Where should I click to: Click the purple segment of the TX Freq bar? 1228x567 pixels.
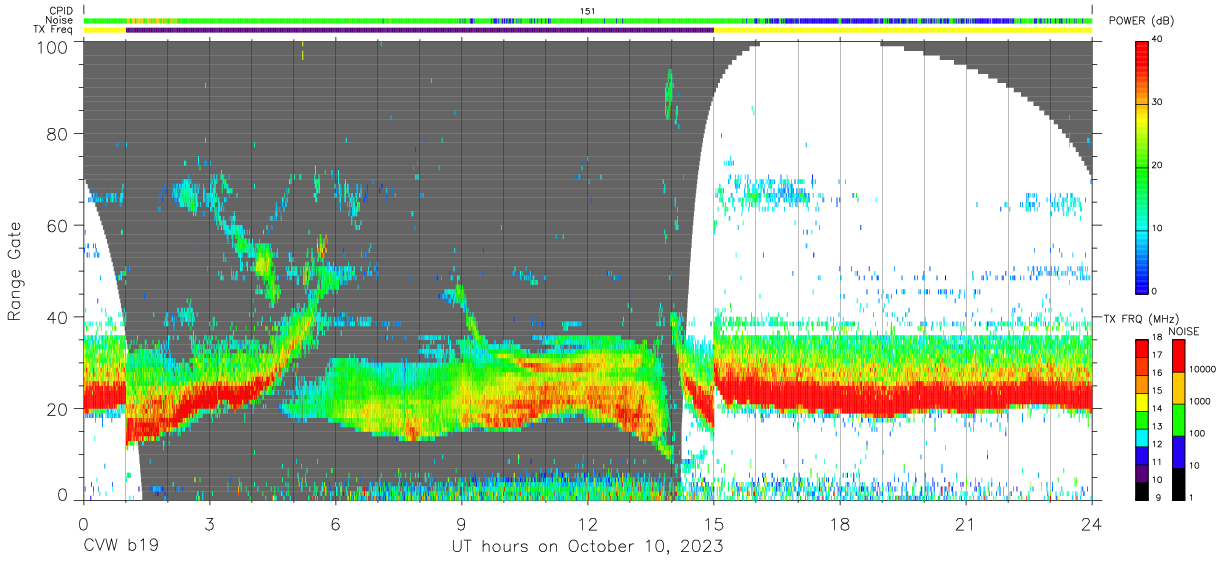click(x=420, y=30)
